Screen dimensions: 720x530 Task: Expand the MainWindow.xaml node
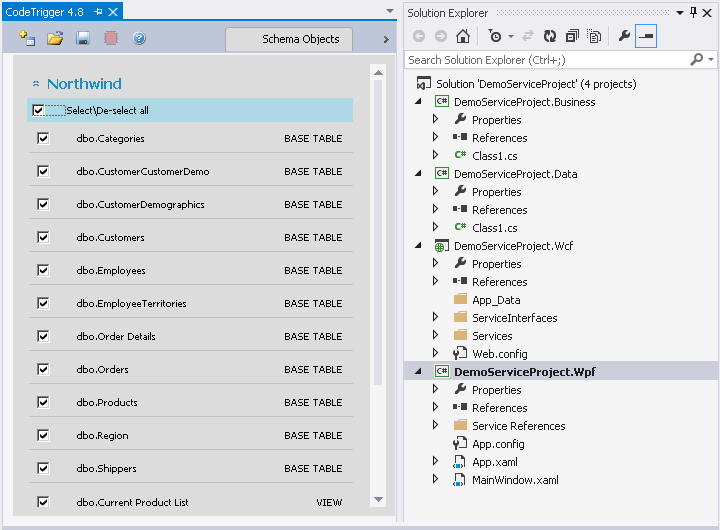[435, 479]
